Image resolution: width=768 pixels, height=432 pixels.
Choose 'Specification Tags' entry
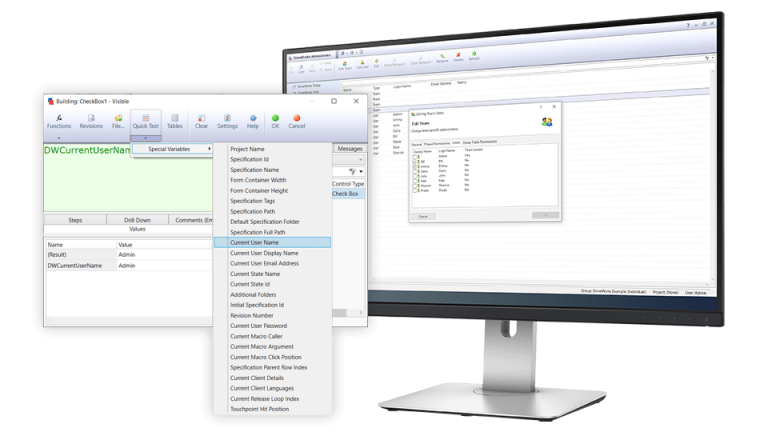point(253,201)
